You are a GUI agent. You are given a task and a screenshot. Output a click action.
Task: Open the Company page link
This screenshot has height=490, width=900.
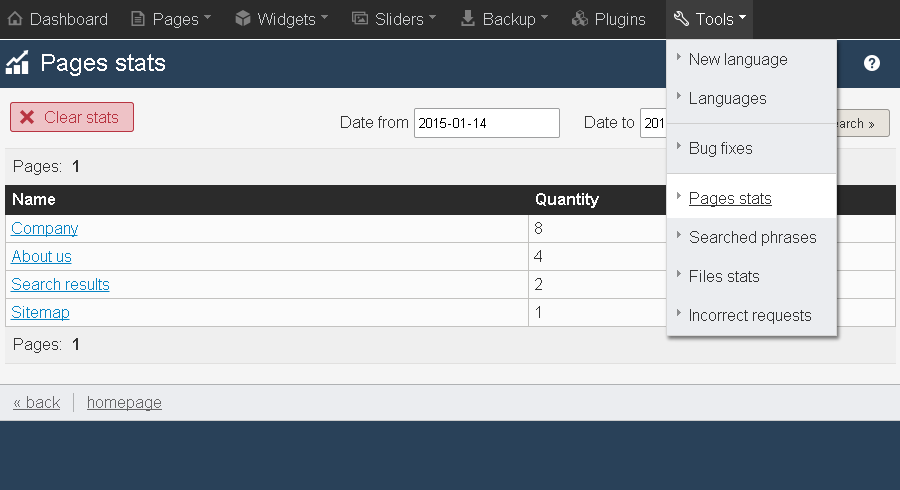(x=44, y=228)
